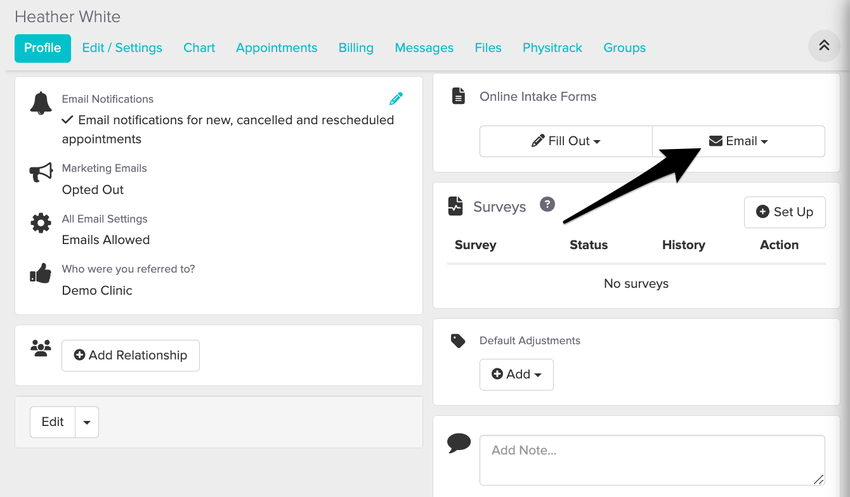Click the Marketing Emails label
The width and height of the screenshot is (850, 497).
pyautogui.click(x=104, y=168)
